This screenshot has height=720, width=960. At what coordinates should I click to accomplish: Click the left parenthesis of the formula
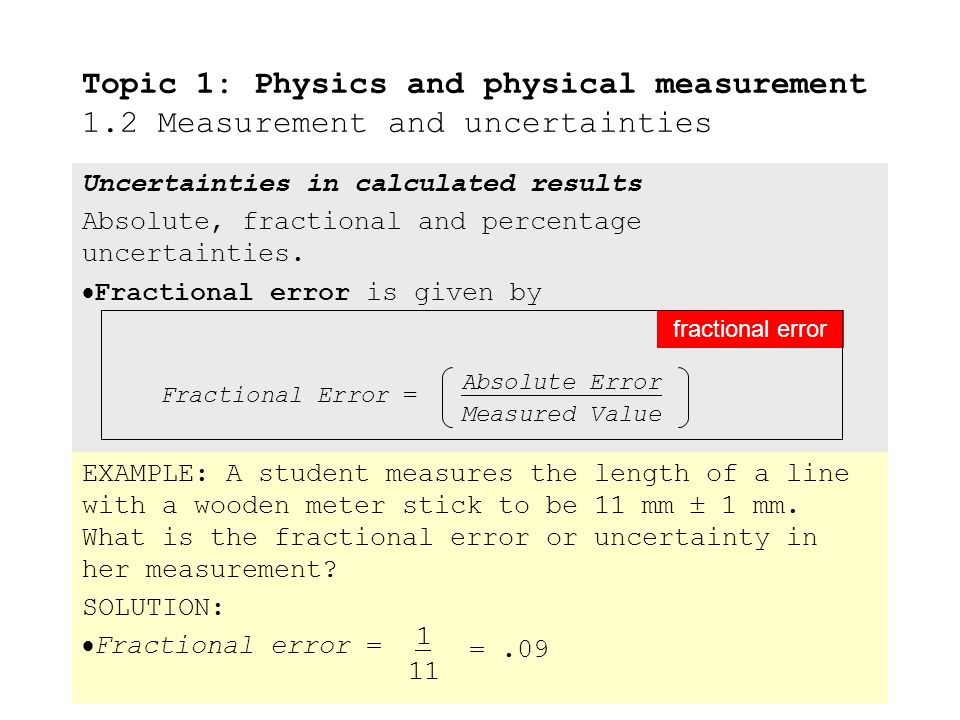point(448,397)
